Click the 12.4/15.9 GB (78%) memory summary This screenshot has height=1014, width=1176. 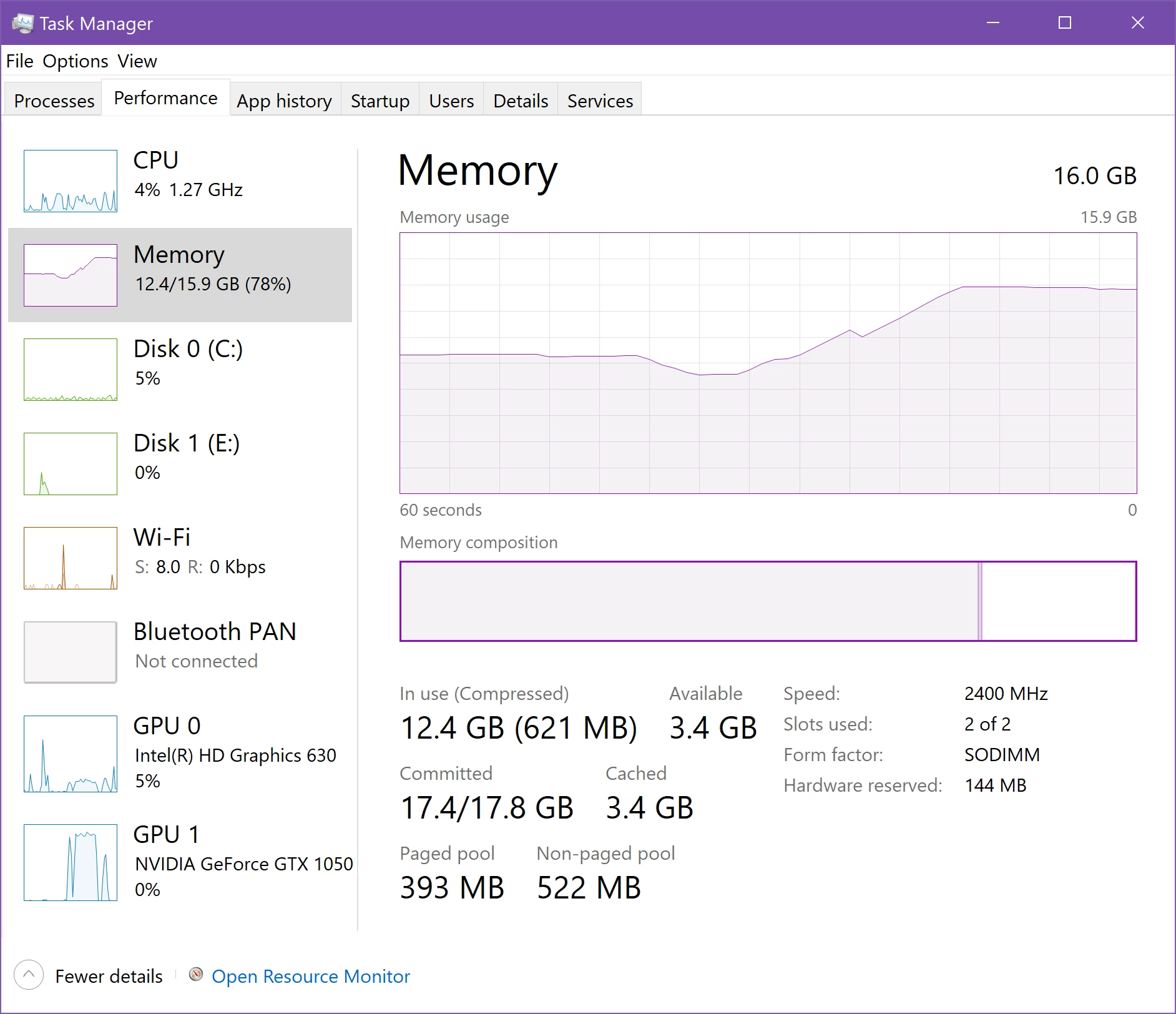pyautogui.click(x=213, y=285)
